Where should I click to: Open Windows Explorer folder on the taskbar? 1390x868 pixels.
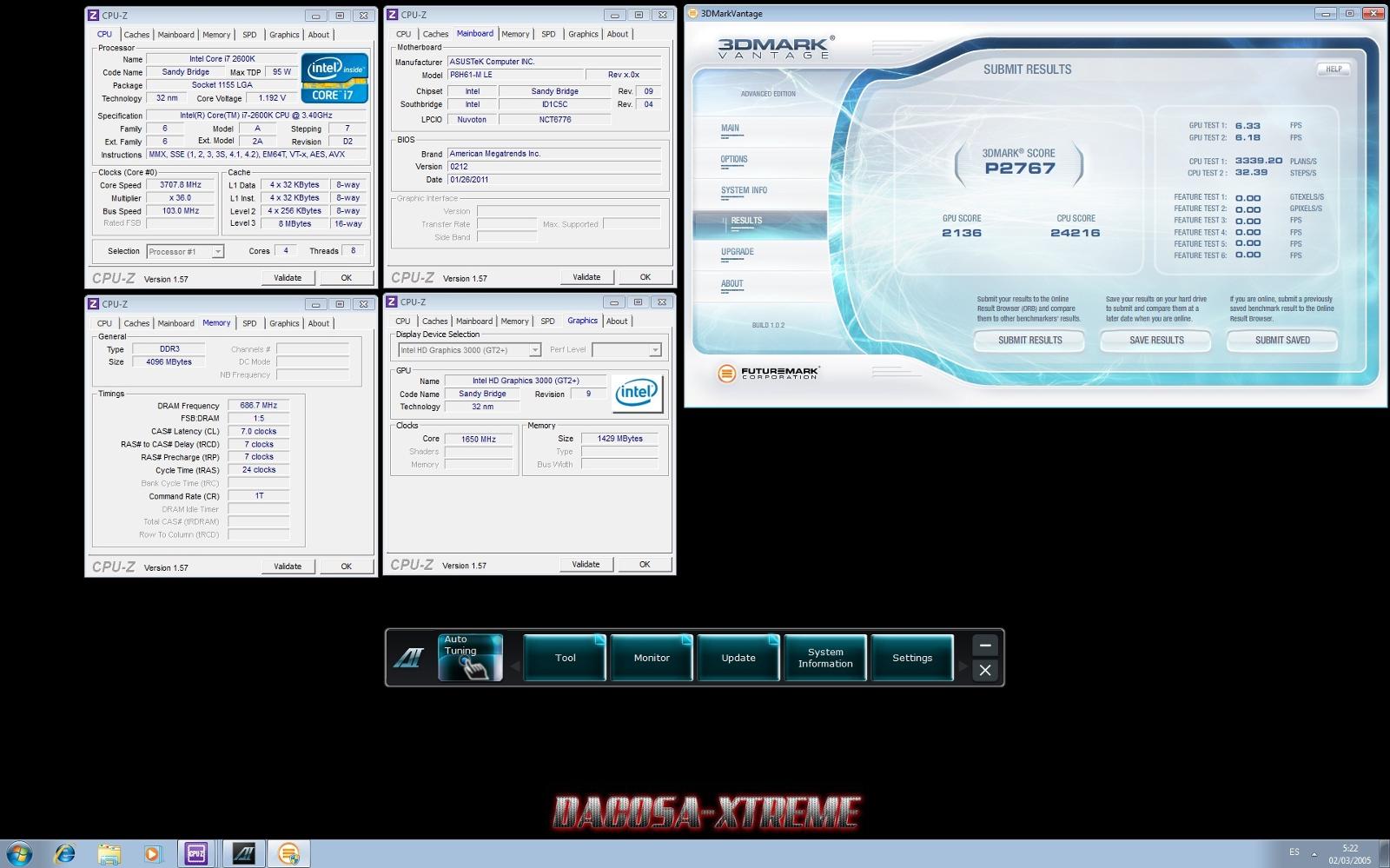109,854
